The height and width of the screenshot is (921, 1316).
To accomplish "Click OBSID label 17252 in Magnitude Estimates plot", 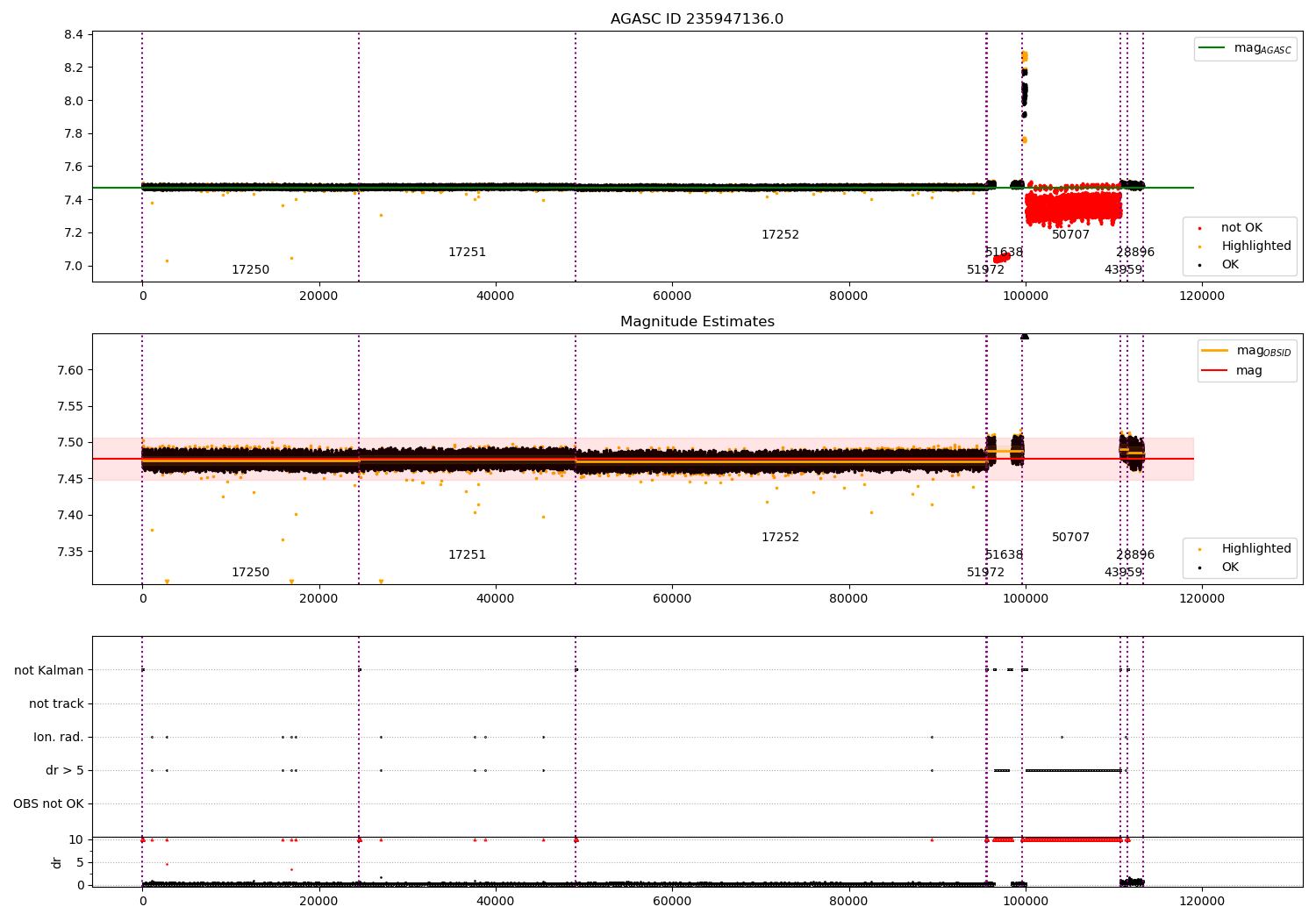I will pyautogui.click(x=780, y=538).
